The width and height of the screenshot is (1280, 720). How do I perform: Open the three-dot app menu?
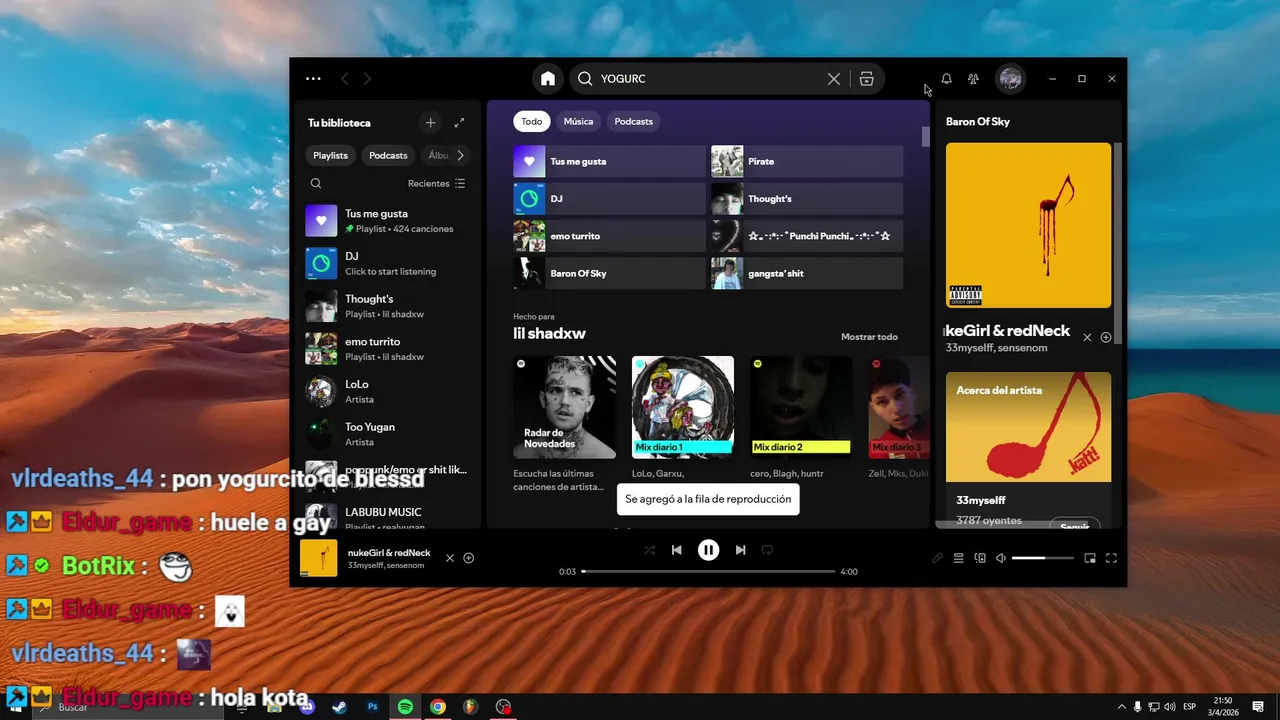(x=313, y=79)
